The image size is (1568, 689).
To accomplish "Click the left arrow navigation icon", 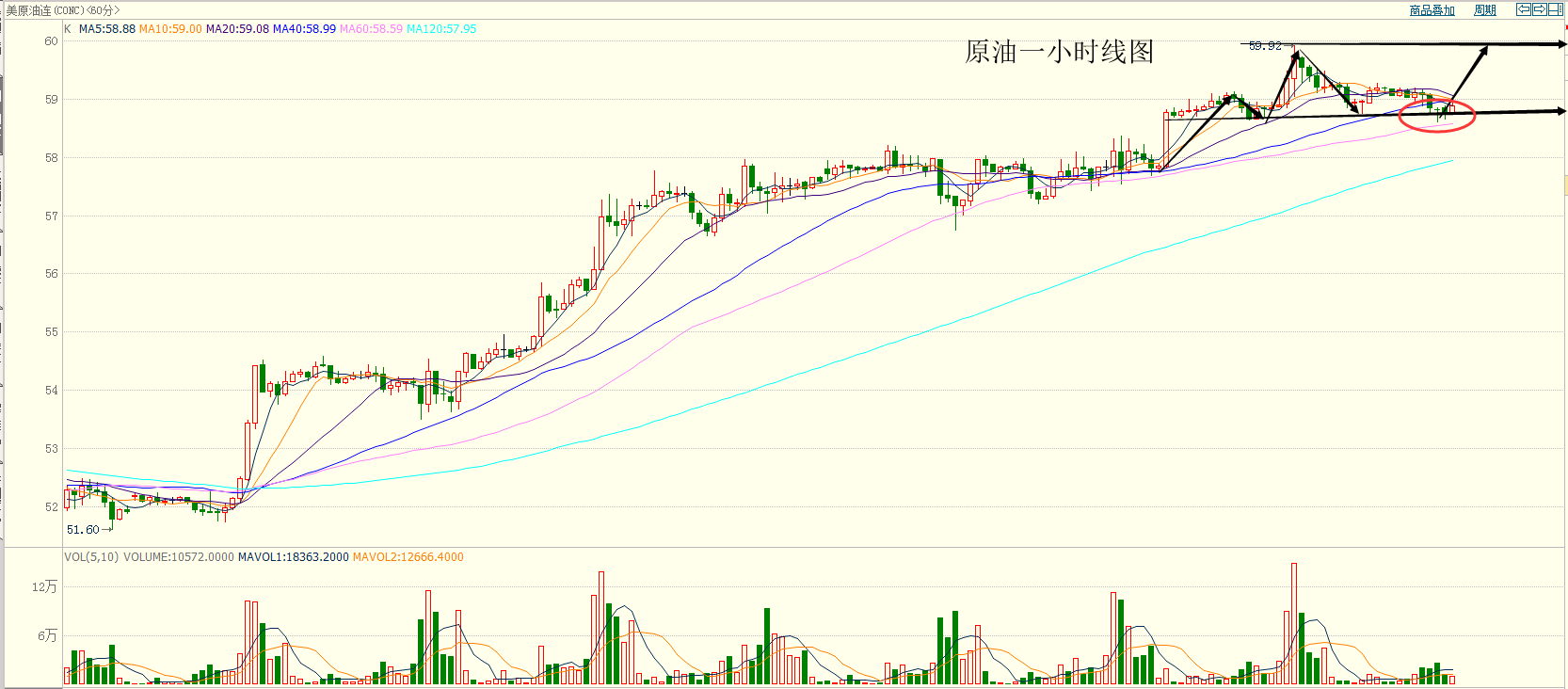I will (x=1524, y=9).
